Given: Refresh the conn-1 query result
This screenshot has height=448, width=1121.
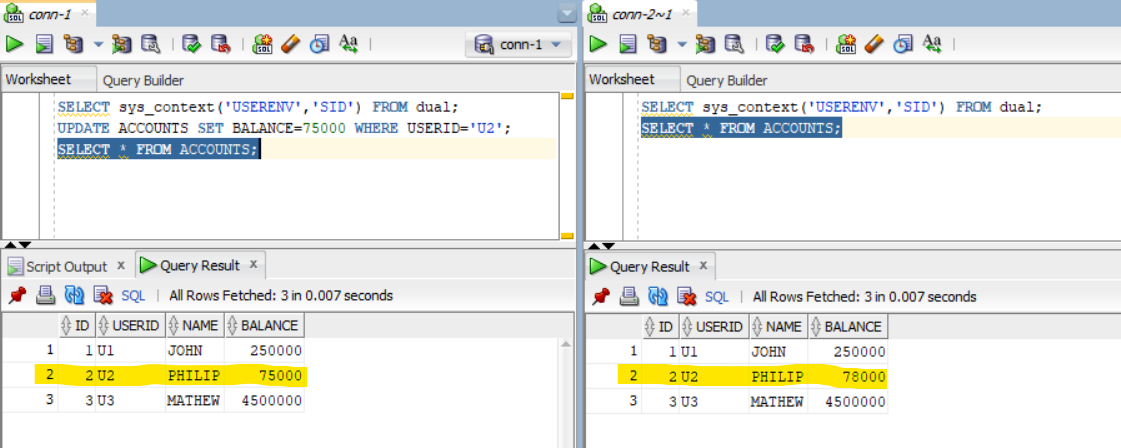Looking at the screenshot, I should click(x=74, y=295).
